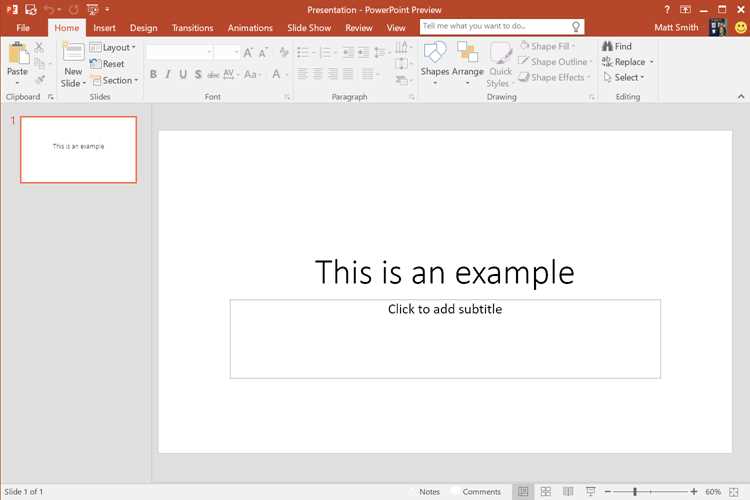This screenshot has height=500, width=750.
Task: Start presentation from beginning icon in title bar
Action: click(92, 9)
